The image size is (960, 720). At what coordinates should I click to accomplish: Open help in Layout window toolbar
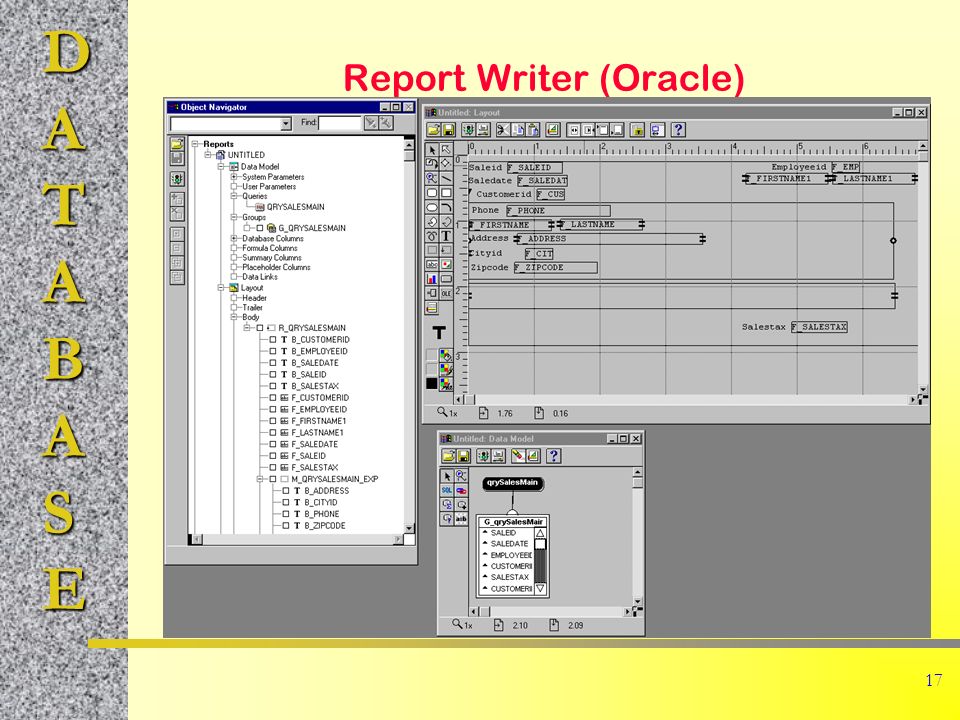[x=678, y=130]
